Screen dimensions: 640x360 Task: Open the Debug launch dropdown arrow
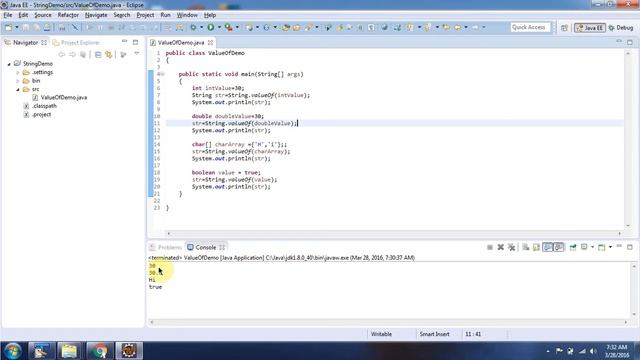(x=201, y=27)
